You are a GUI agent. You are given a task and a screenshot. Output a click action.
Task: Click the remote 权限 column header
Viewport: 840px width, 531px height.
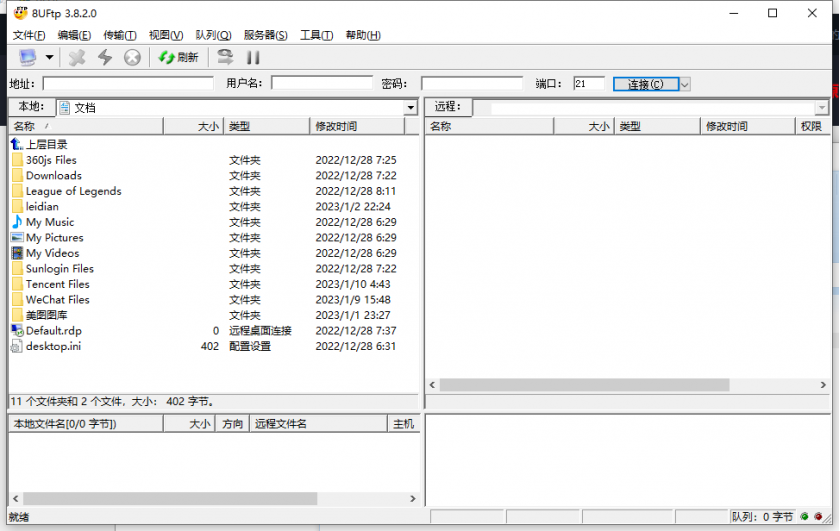coord(811,126)
